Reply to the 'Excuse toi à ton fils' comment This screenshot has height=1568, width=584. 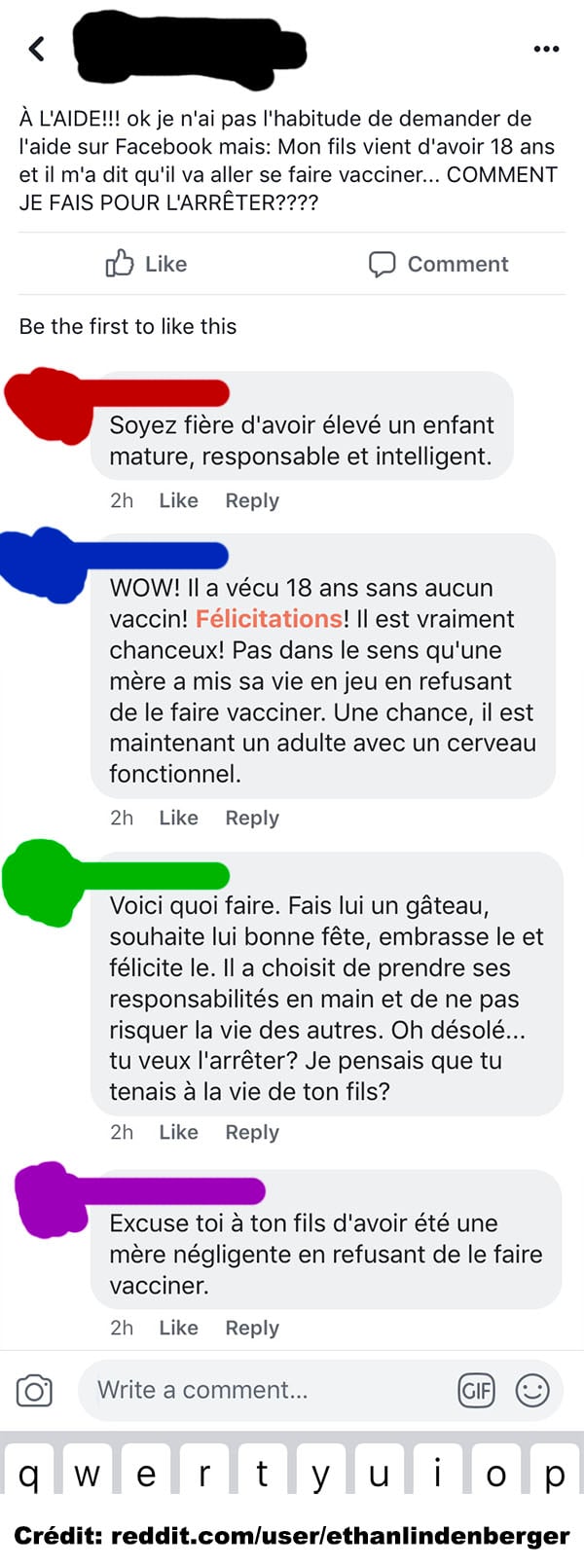(x=252, y=1328)
